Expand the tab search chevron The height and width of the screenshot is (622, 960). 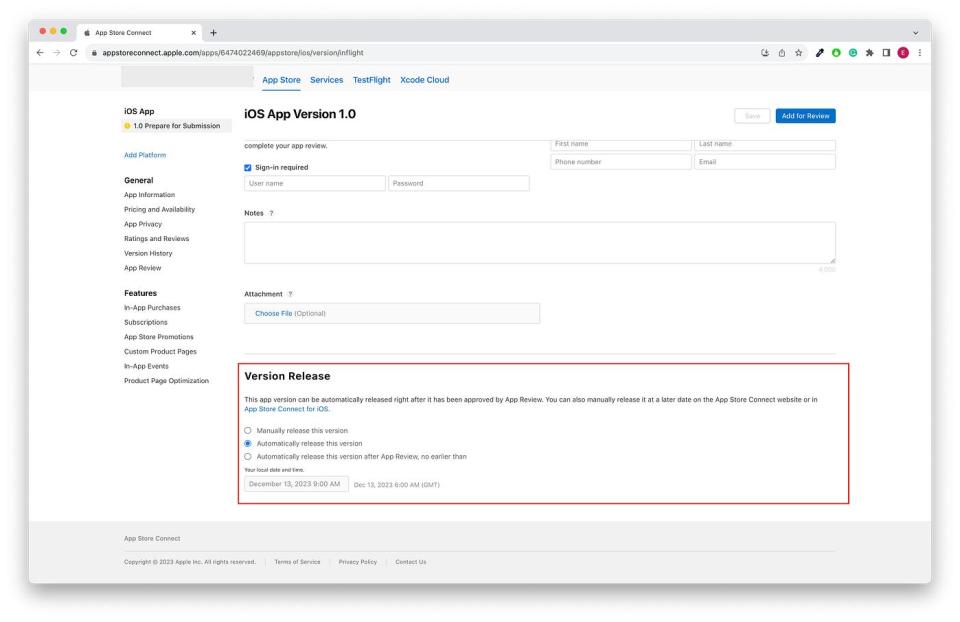[x=915, y=32]
